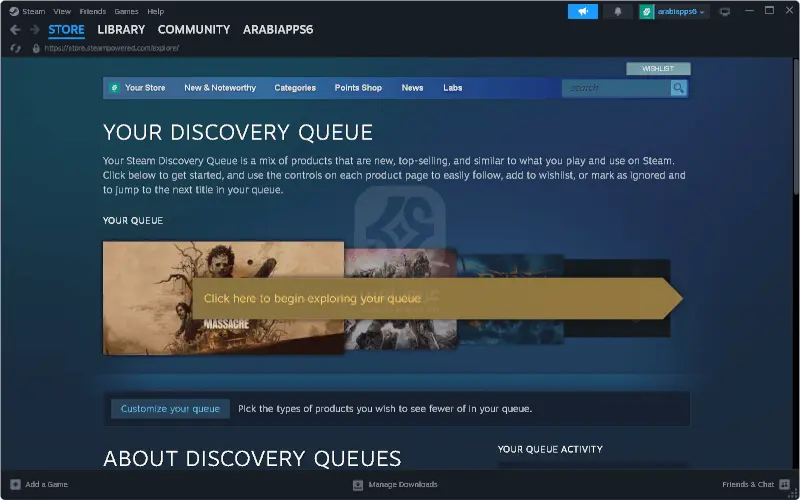800x500 pixels.
Task: Open the Help menu
Action: [x=156, y=11]
